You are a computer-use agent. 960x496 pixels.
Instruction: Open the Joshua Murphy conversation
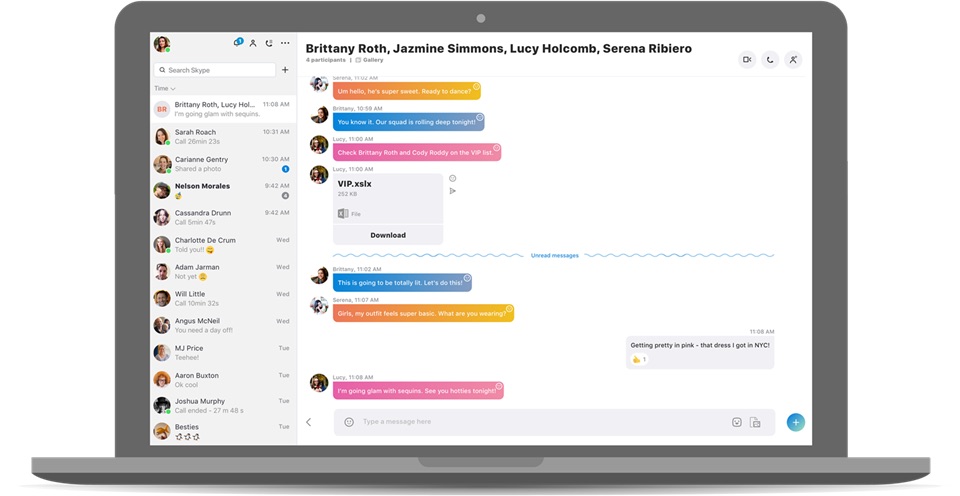(x=223, y=405)
